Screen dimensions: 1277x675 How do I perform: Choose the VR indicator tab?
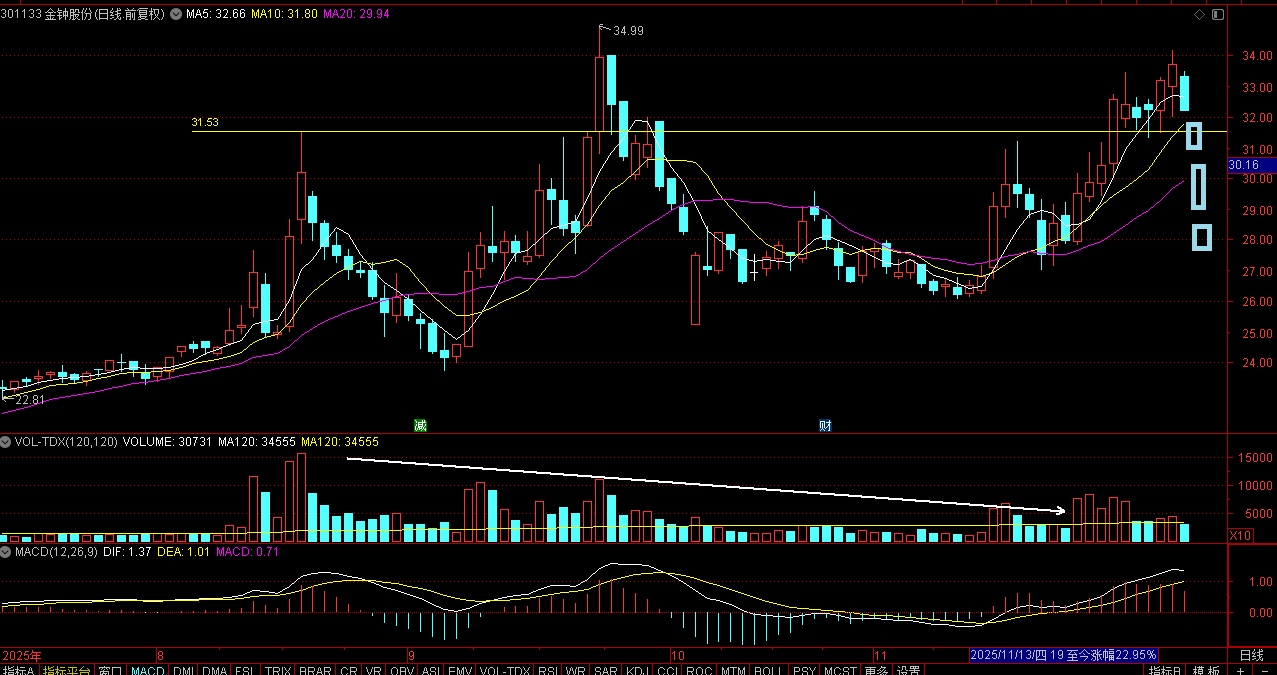[x=373, y=671]
